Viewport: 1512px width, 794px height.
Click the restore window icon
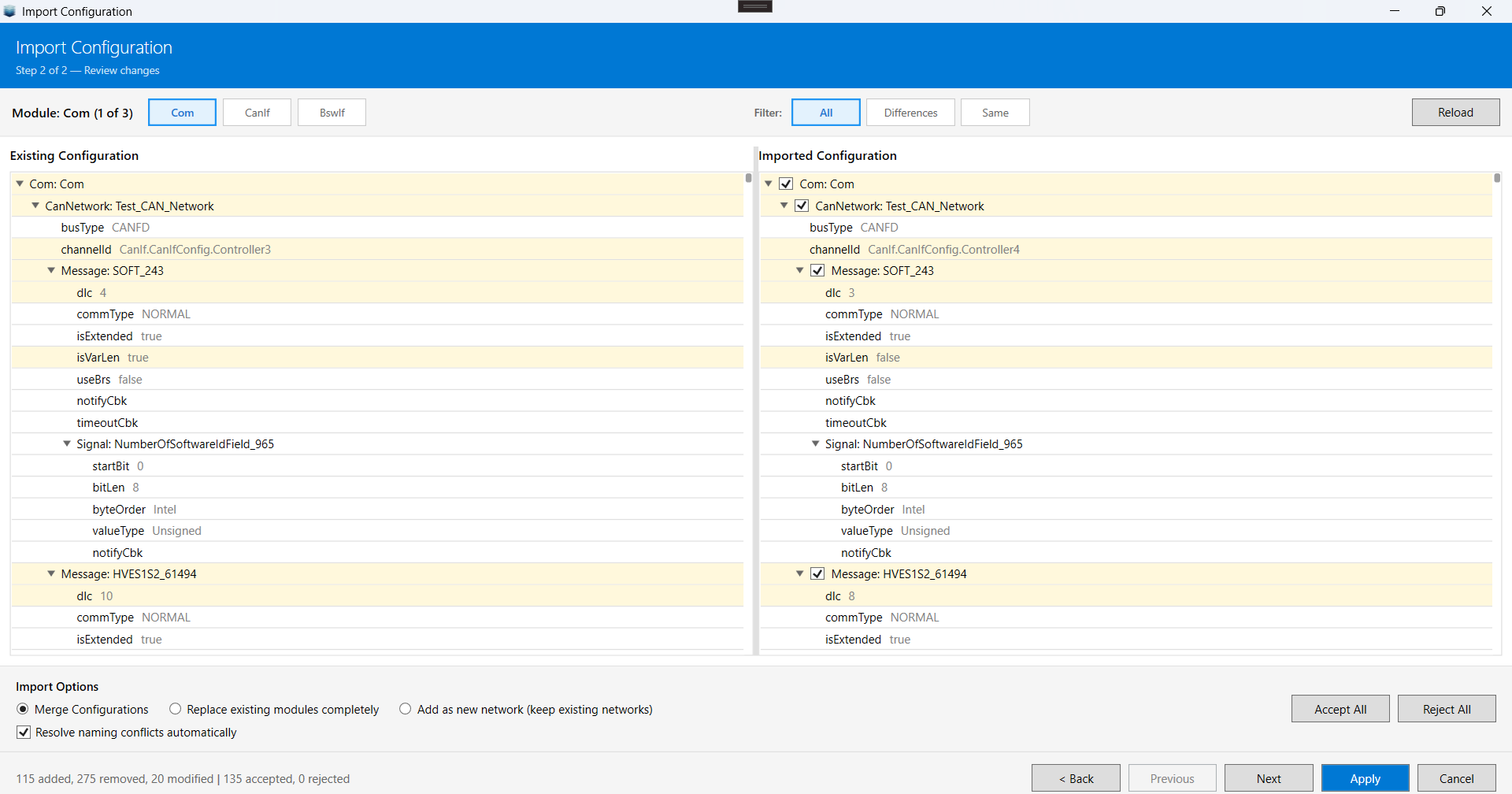[x=1440, y=11]
